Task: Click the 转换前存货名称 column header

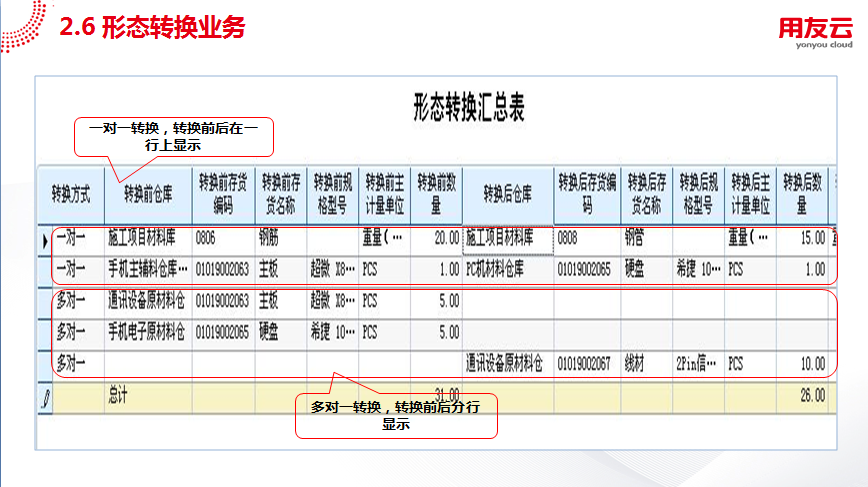Action: (x=281, y=195)
